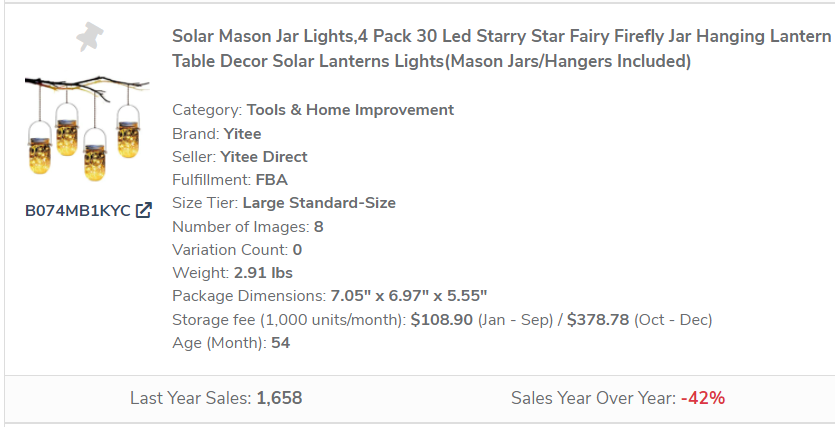Click the Age (Month) value 54
The image size is (835, 427).
(280, 343)
